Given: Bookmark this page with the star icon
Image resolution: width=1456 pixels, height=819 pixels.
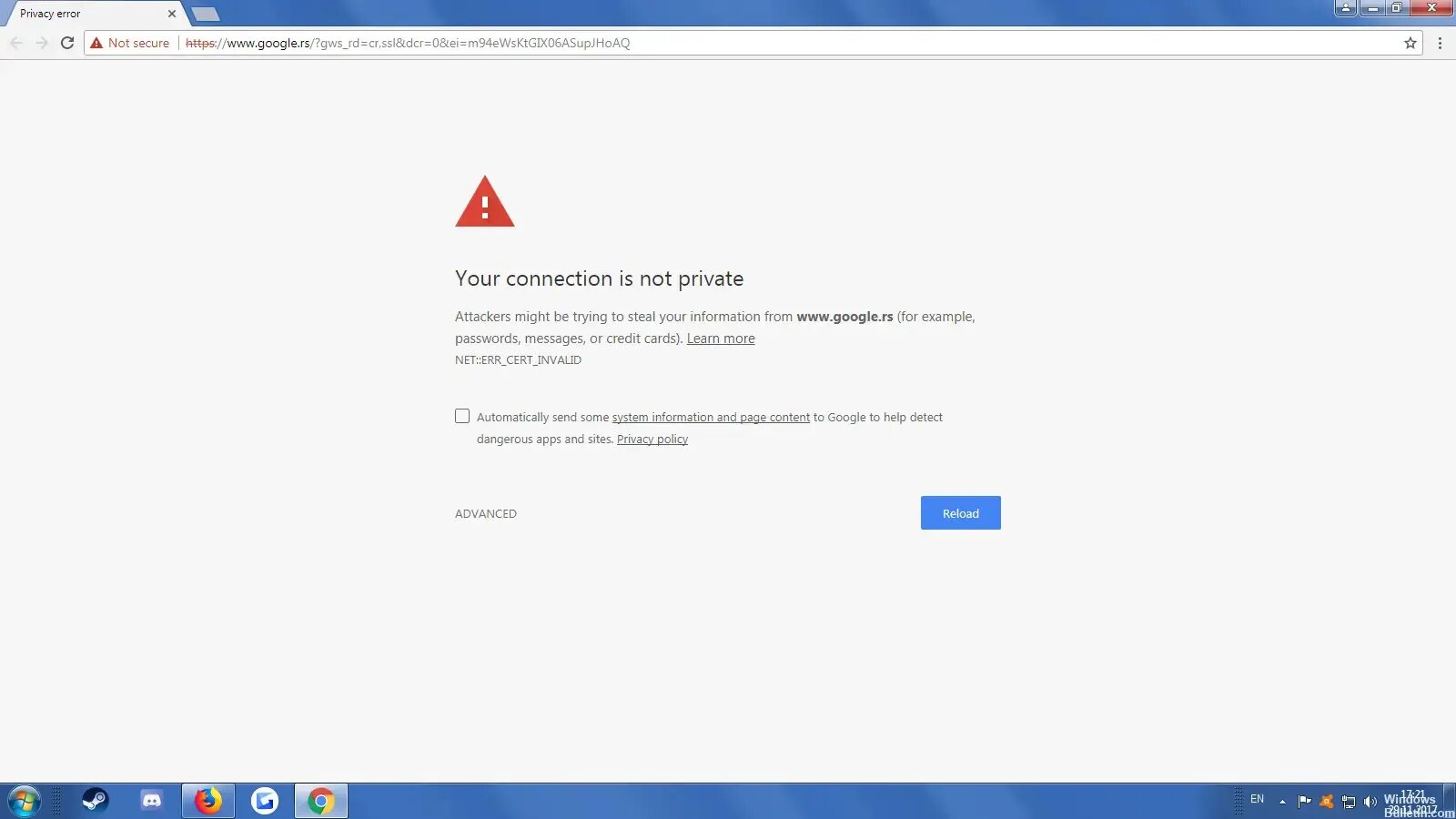Looking at the screenshot, I should (x=1410, y=43).
